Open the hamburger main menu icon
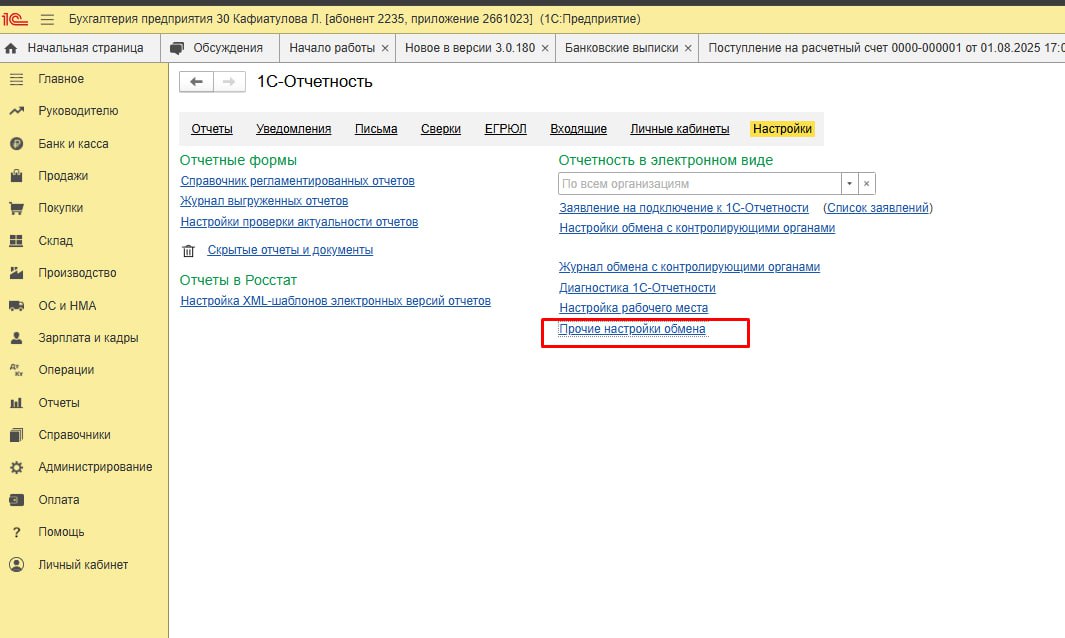Image resolution: width=1065 pixels, height=638 pixels. coord(47,19)
